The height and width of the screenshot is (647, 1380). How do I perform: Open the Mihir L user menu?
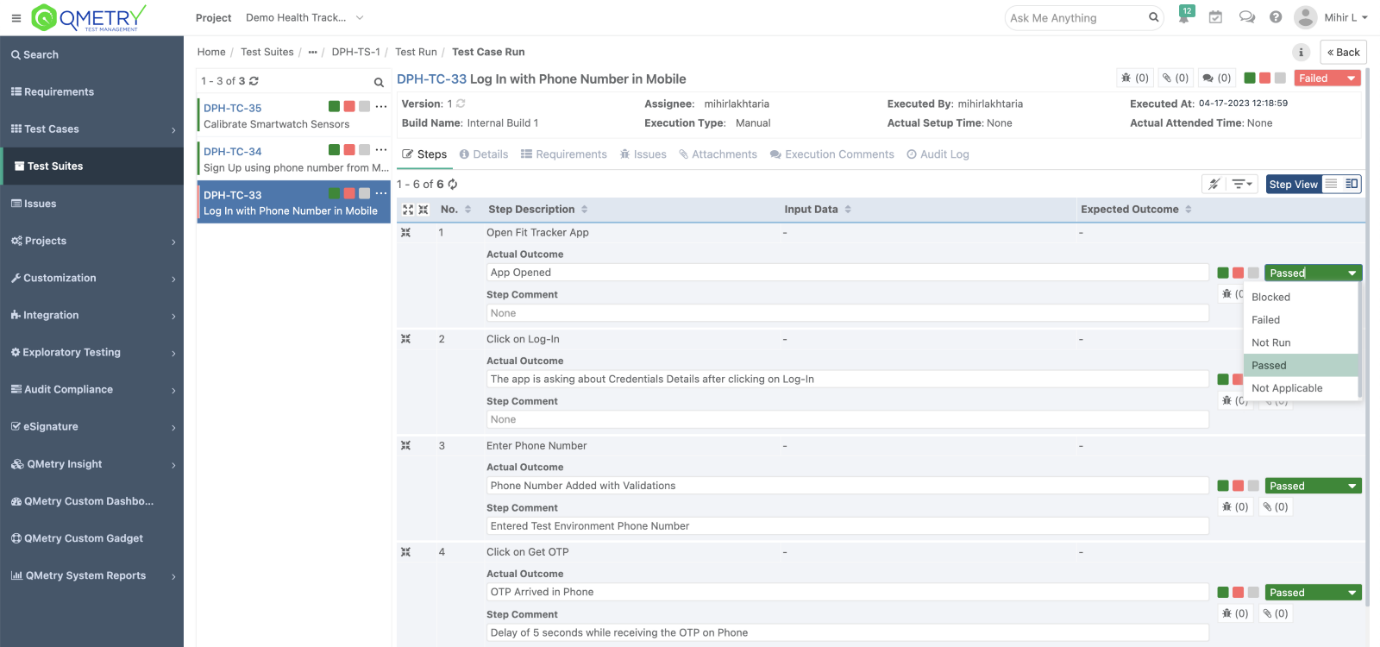[1333, 17]
